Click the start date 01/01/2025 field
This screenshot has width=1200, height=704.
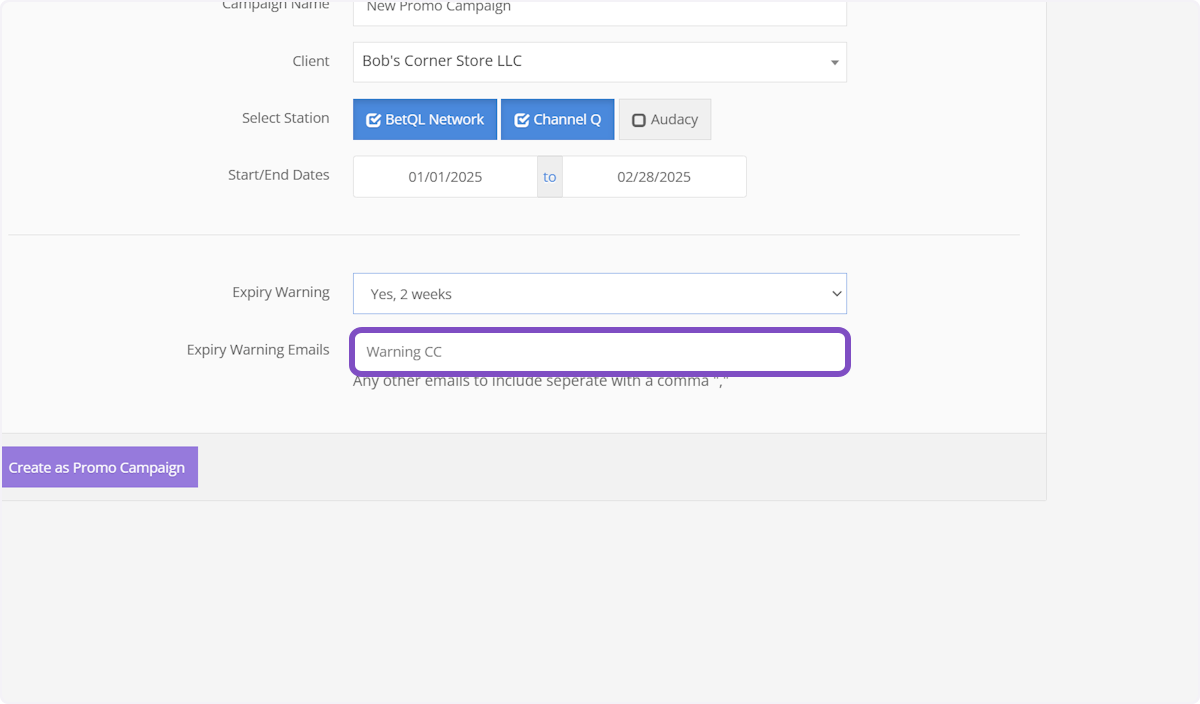point(445,177)
